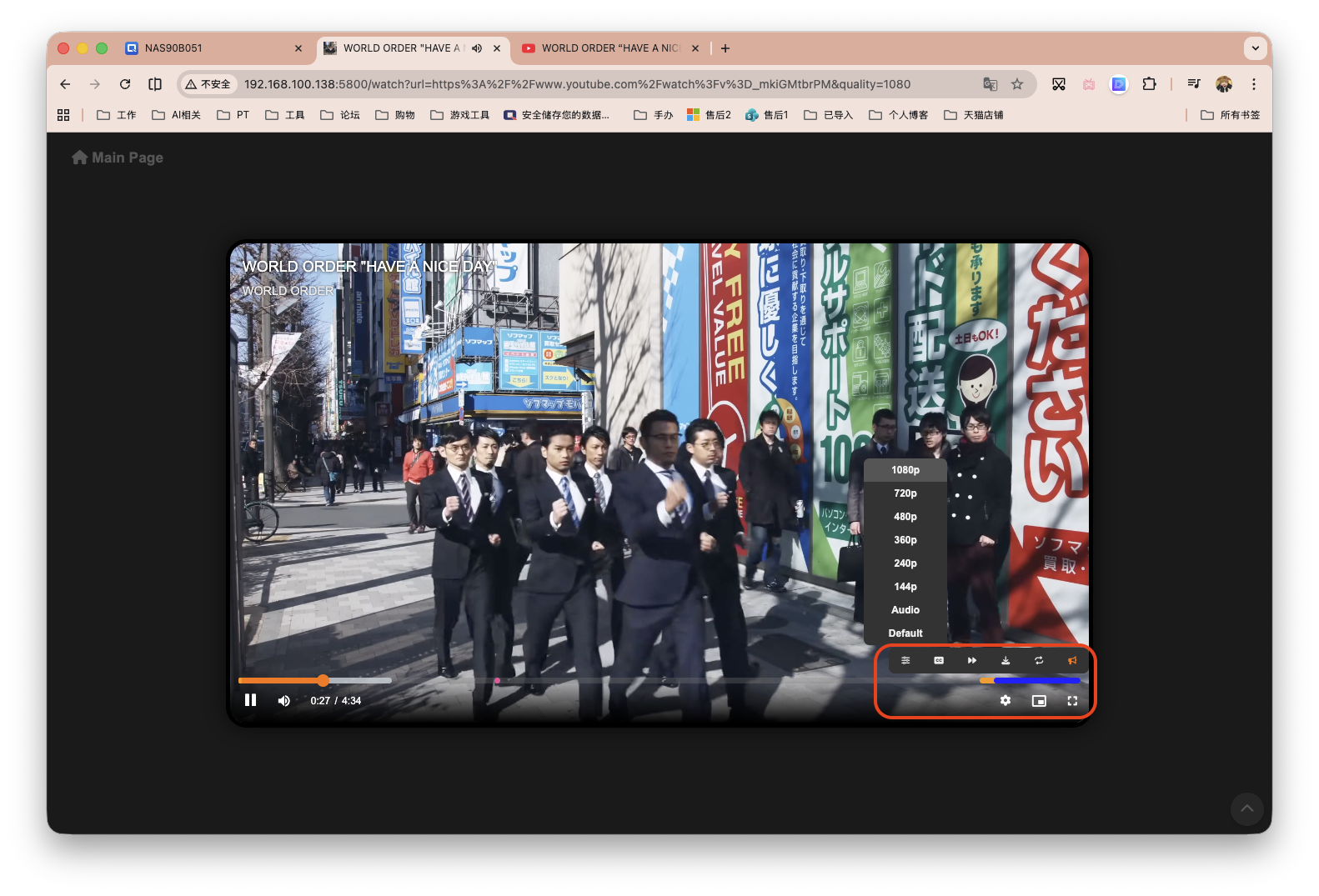The height and width of the screenshot is (896, 1319).
Task: Open the blue video downloader extension
Action: point(1119,84)
